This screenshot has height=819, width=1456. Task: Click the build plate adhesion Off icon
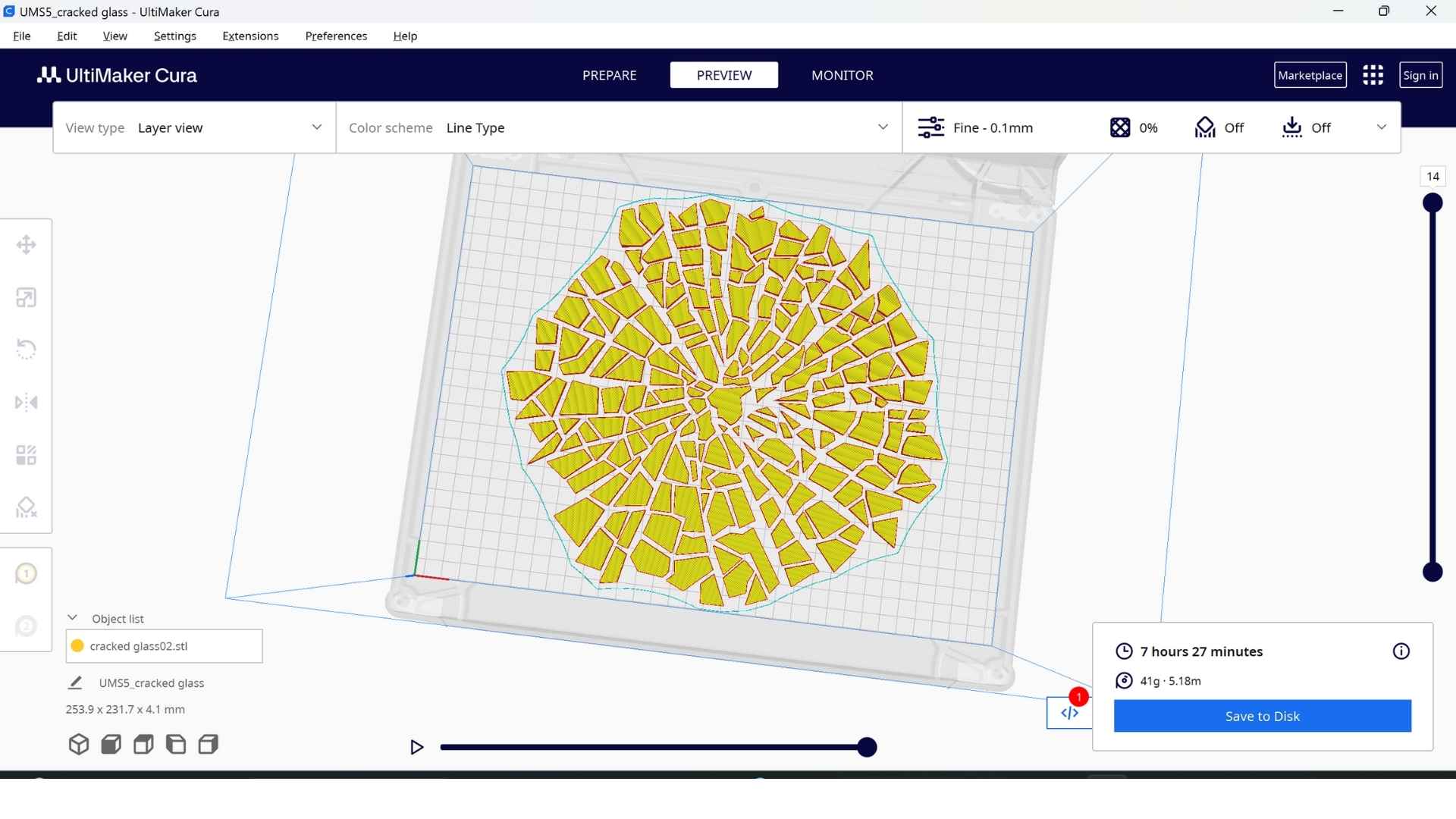click(x=1292, y=127)
